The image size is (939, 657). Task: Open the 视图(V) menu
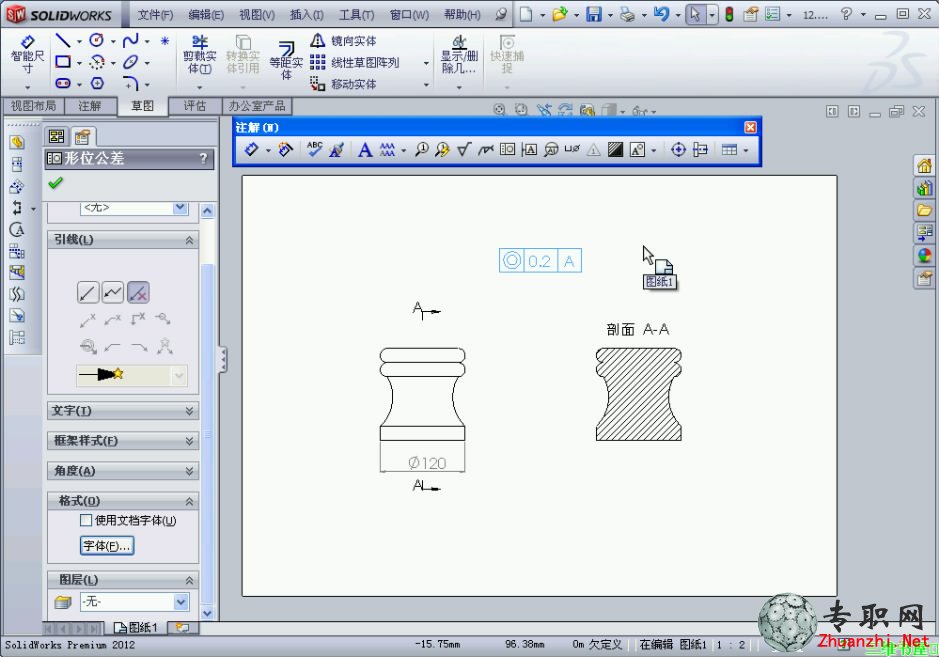(x=256, y=14)
